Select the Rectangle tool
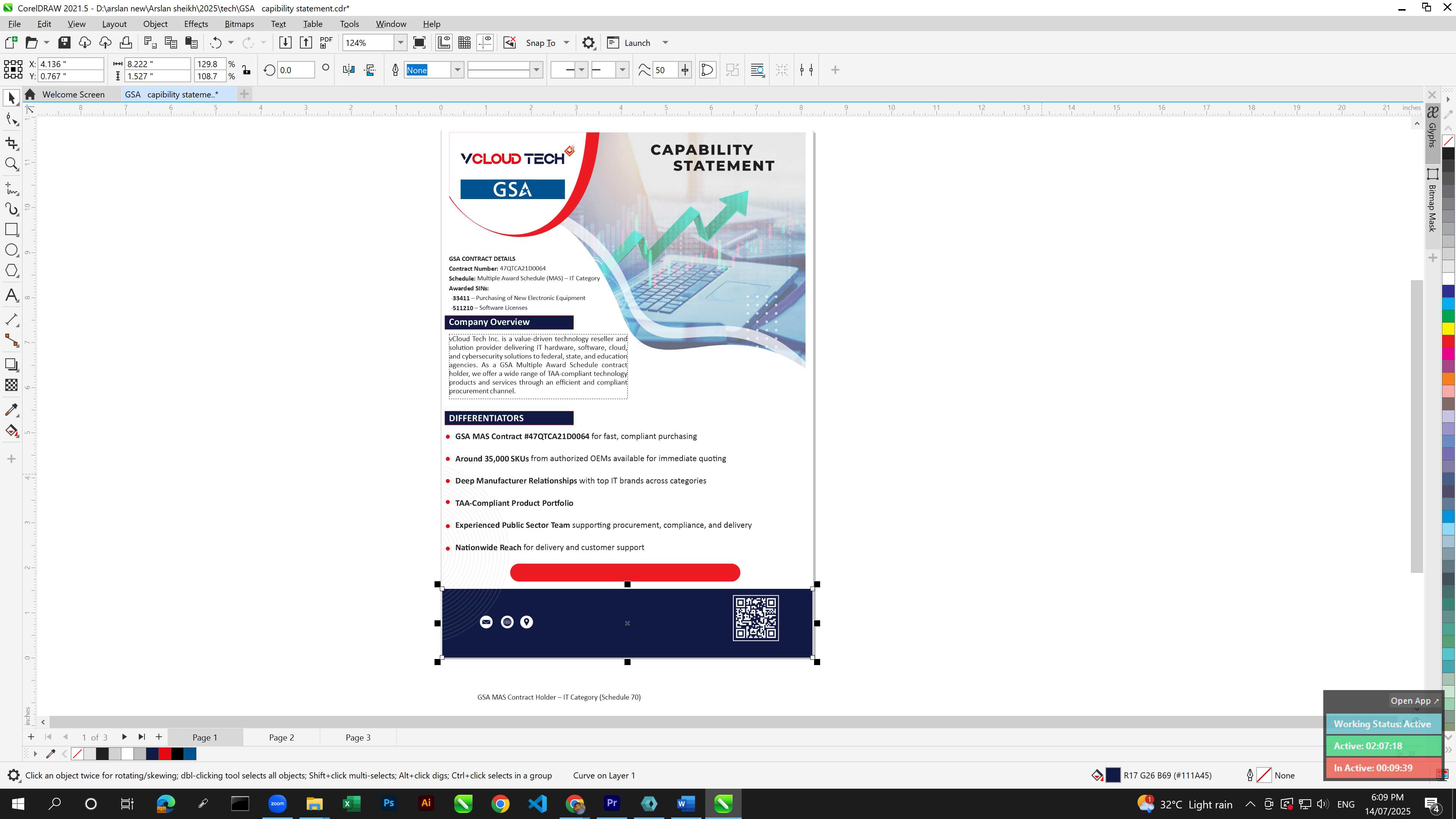Image resolution: width=1456 pixels, height=819 pixels. (x=11, y=229)
